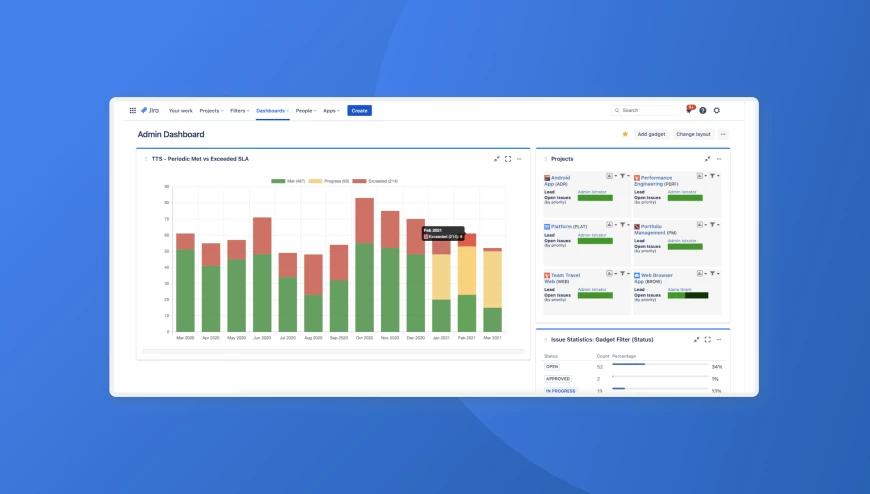Open filter dropdown for Portfolio Management project

[x=714, y=225]
